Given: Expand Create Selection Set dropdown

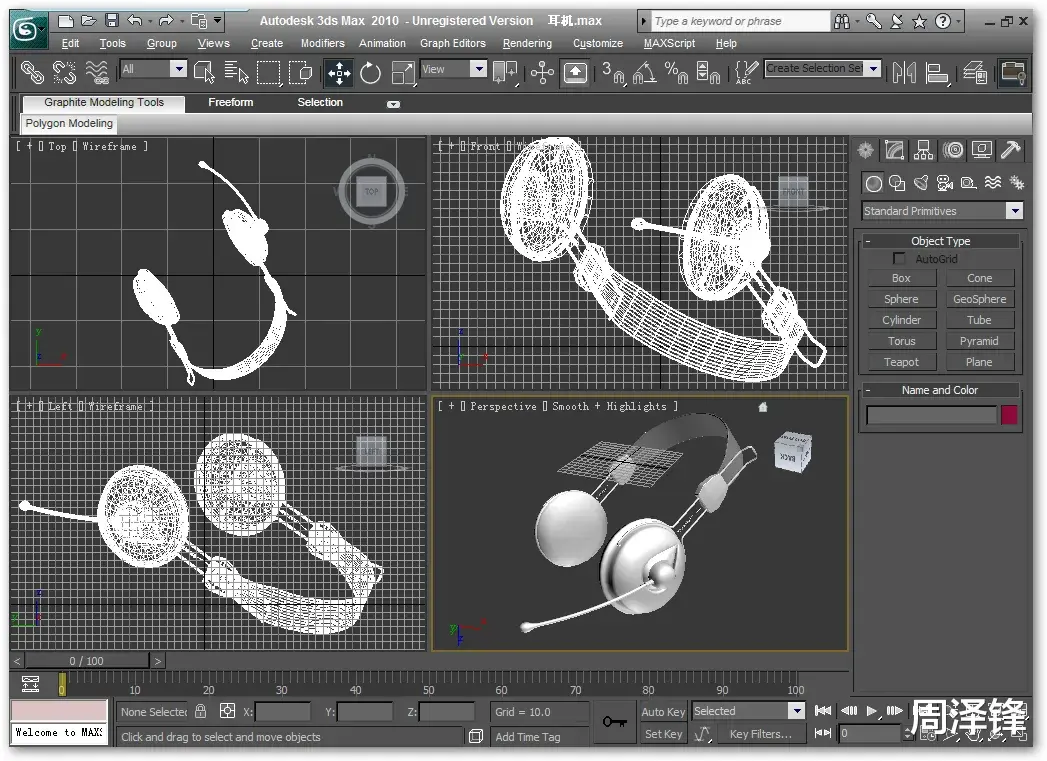Looking at the screenshot, I should (873, 69).
